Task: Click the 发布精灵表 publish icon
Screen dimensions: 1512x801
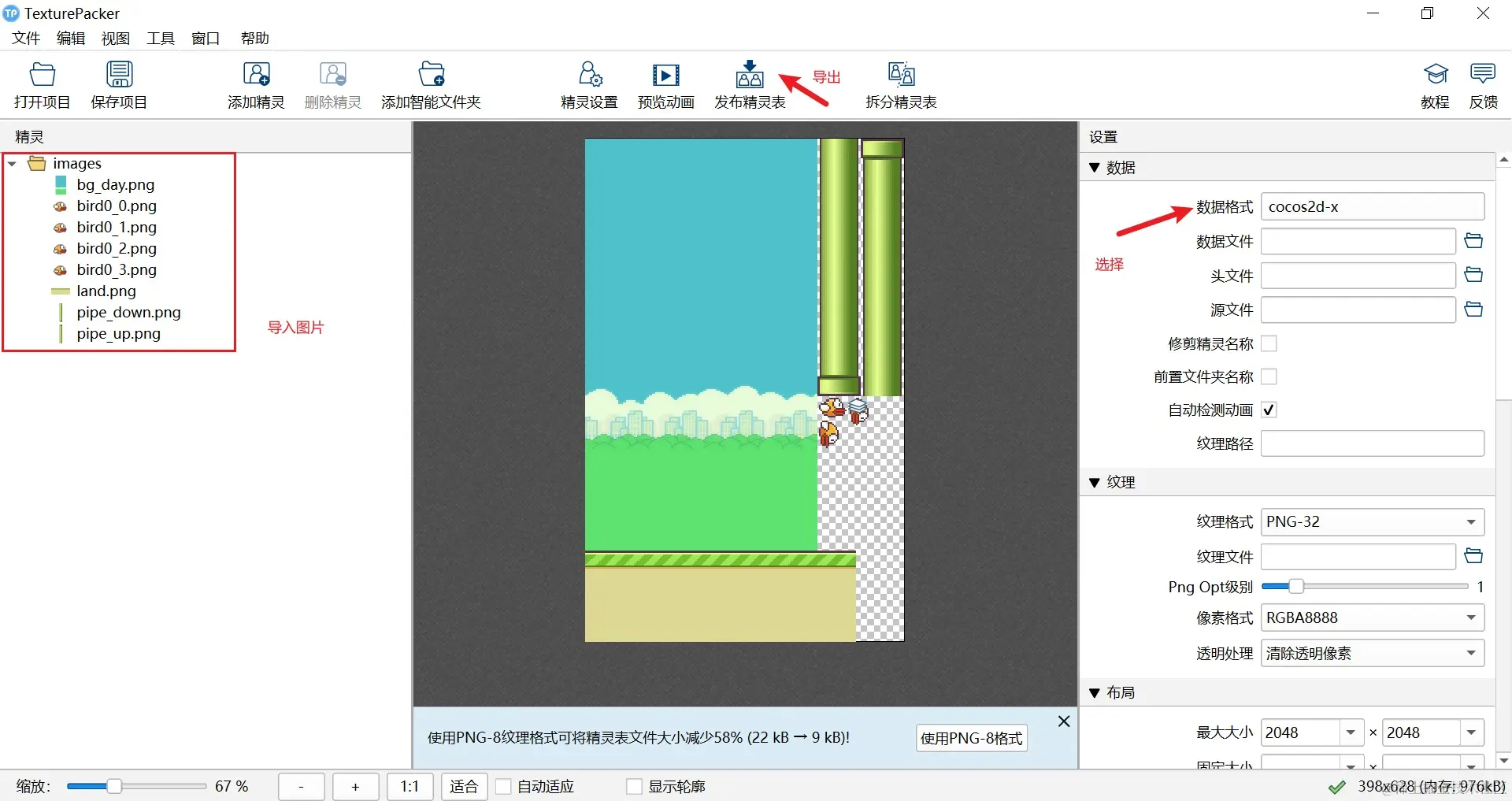Action: 750,75
